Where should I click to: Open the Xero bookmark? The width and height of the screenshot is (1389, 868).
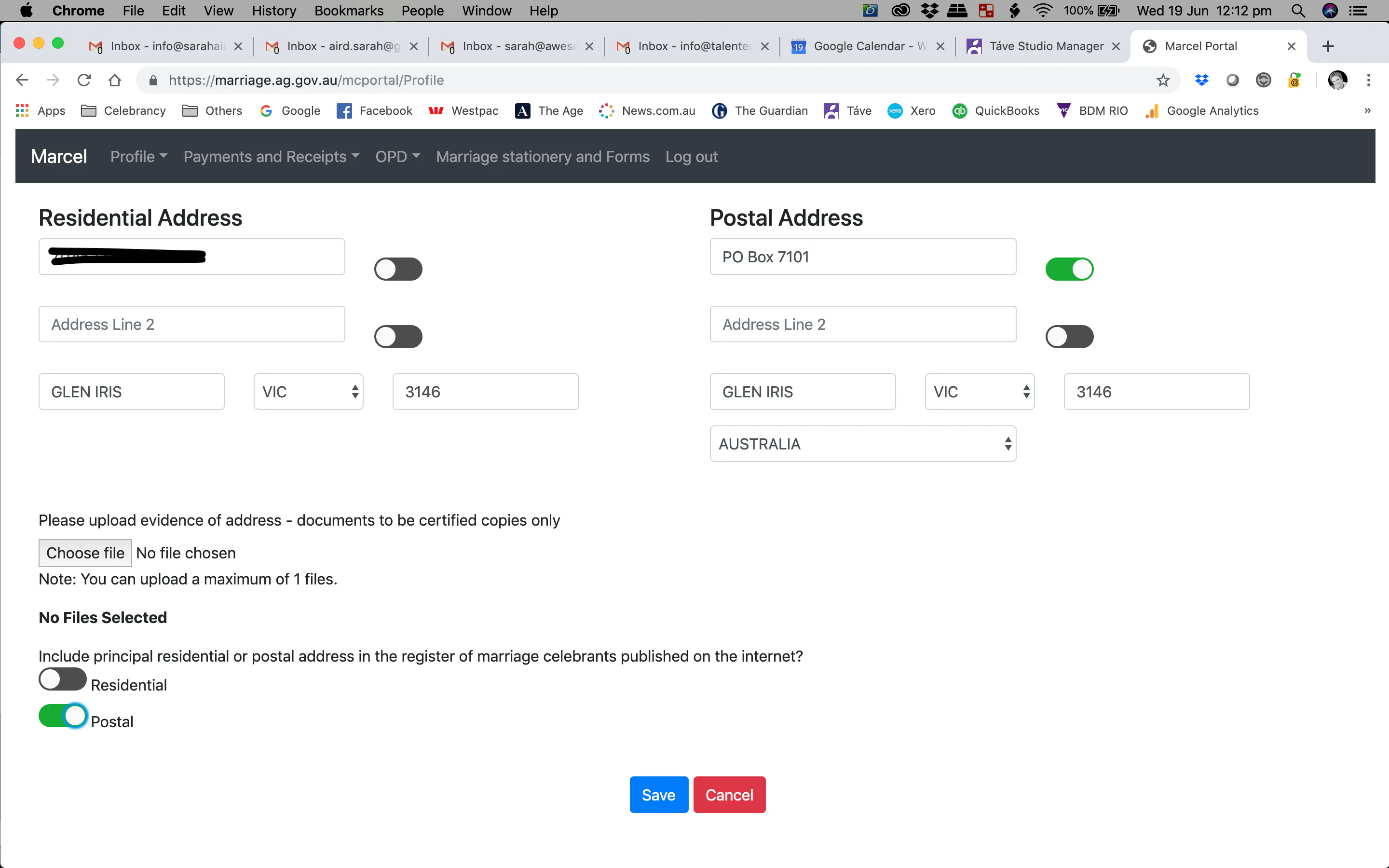[x=911, y=111]
